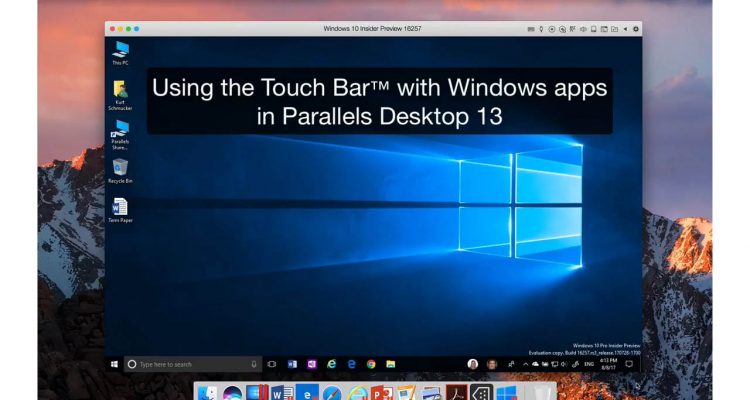Image resolution: width=750 pixels, height=400 pixels.
Task: Click the CD/DVD icon in Parallels title bar
Action: 552,29
